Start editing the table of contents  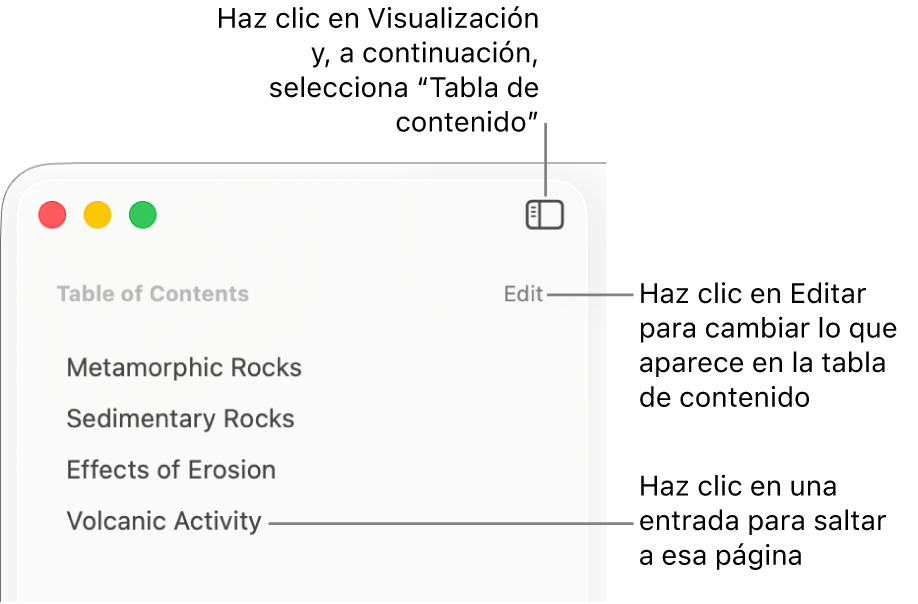523,294
